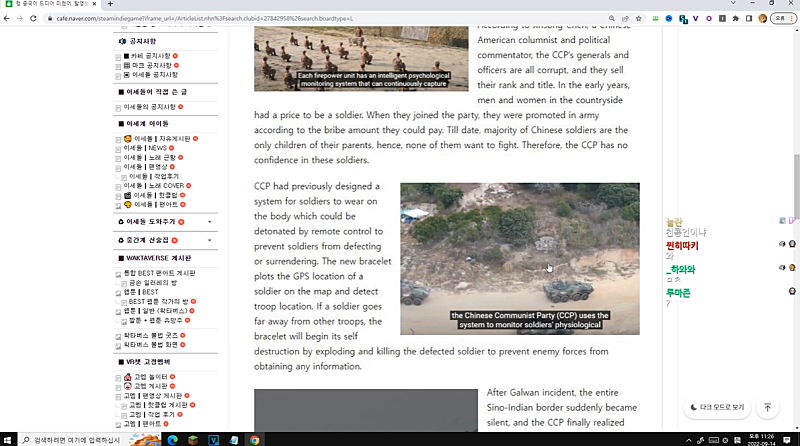
Task: Open the tab search chevron
Action: coord(733,3)
